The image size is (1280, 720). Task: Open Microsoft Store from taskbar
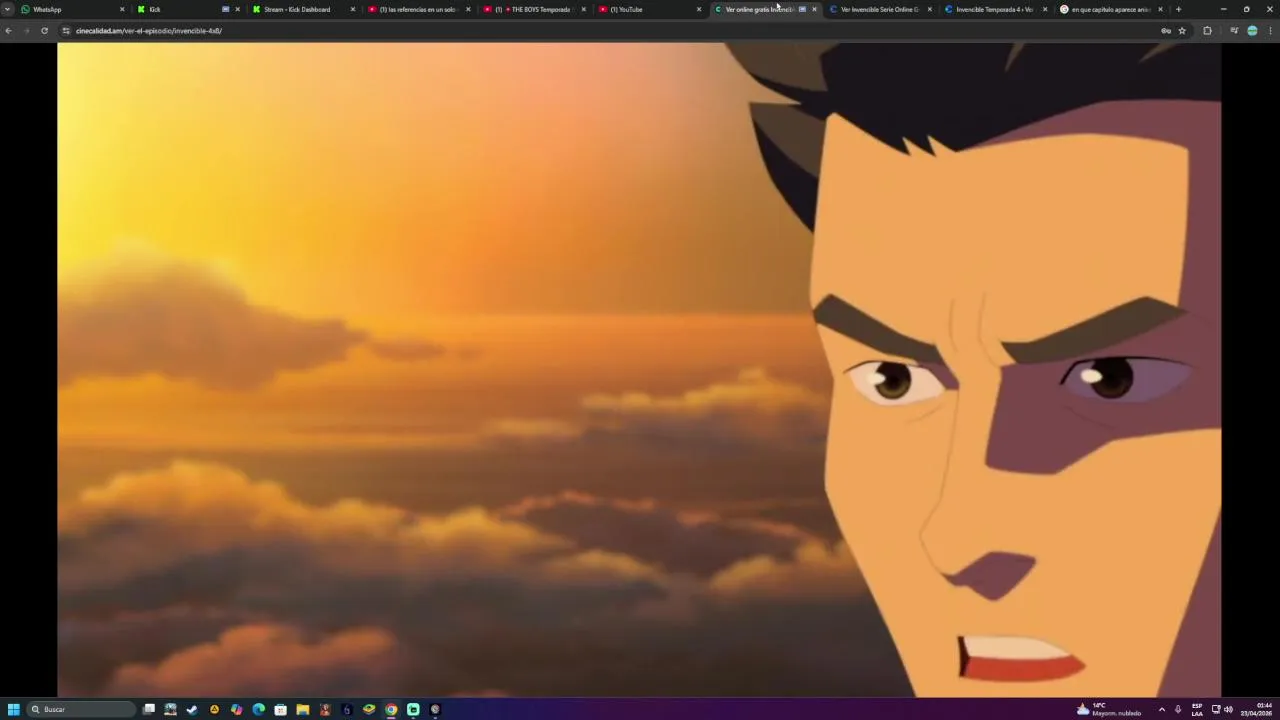coord(280,709)
